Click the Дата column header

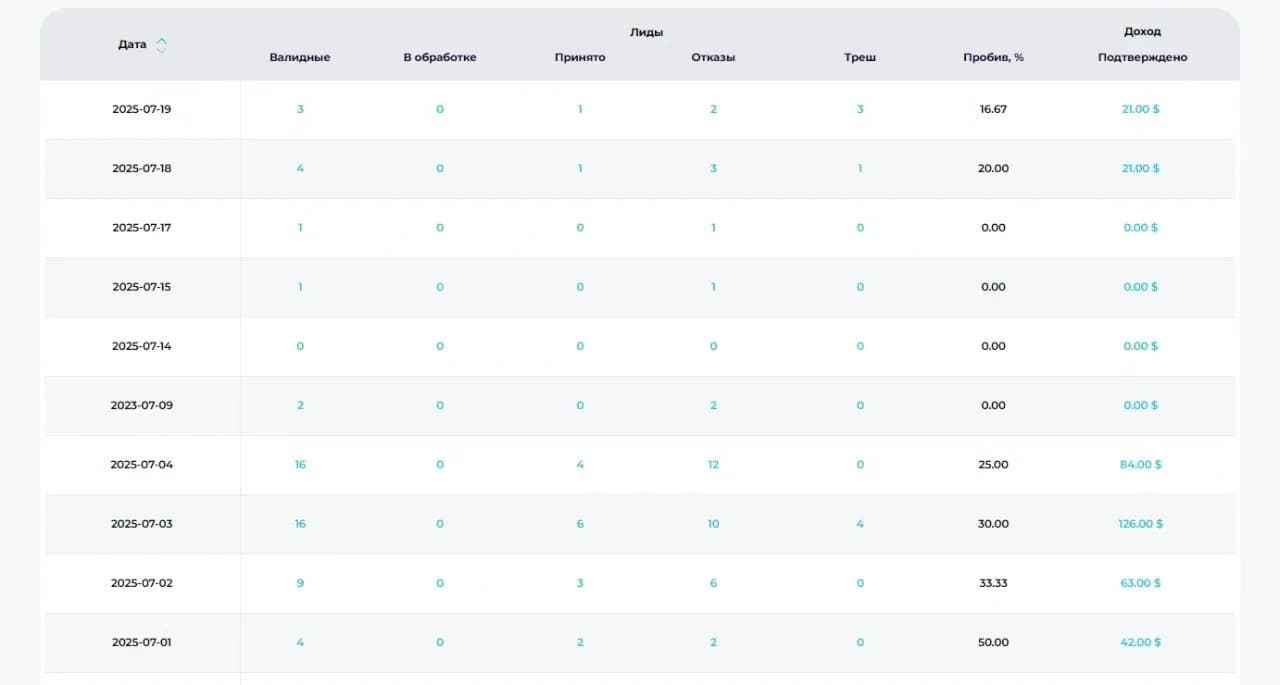coord(132,45)
